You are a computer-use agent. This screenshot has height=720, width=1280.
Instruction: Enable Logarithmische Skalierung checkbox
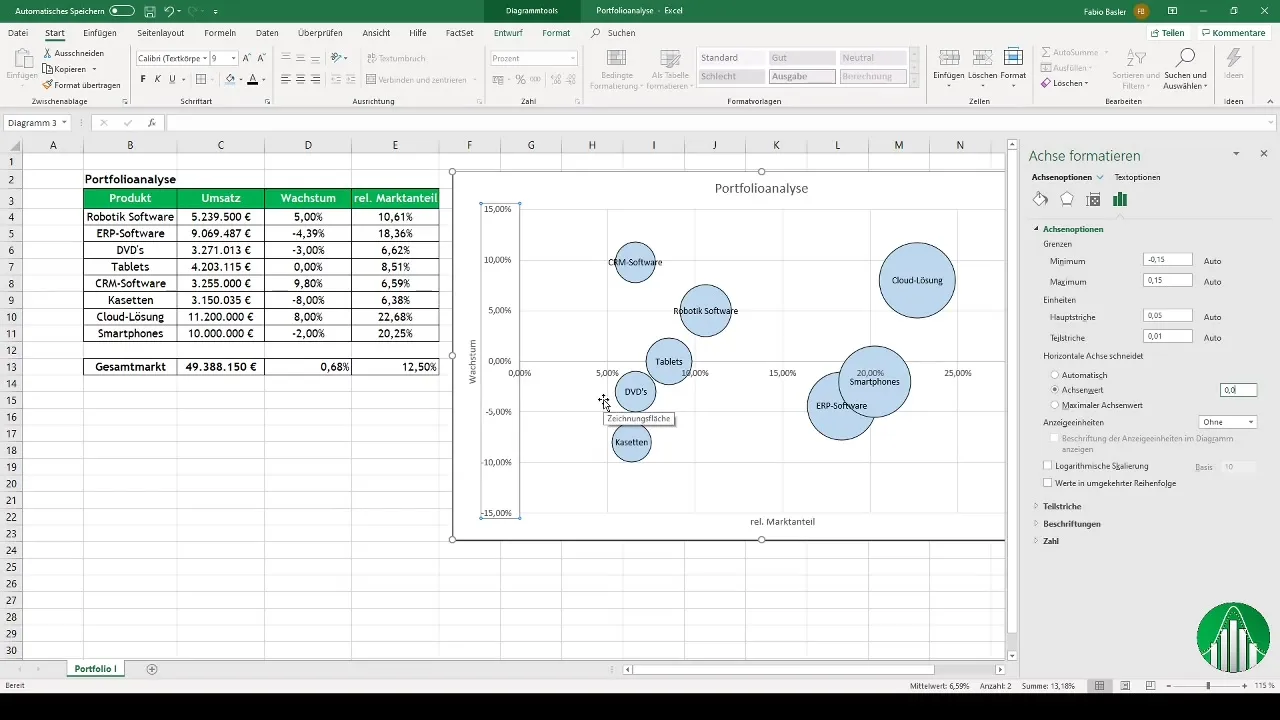point(1047,466)
